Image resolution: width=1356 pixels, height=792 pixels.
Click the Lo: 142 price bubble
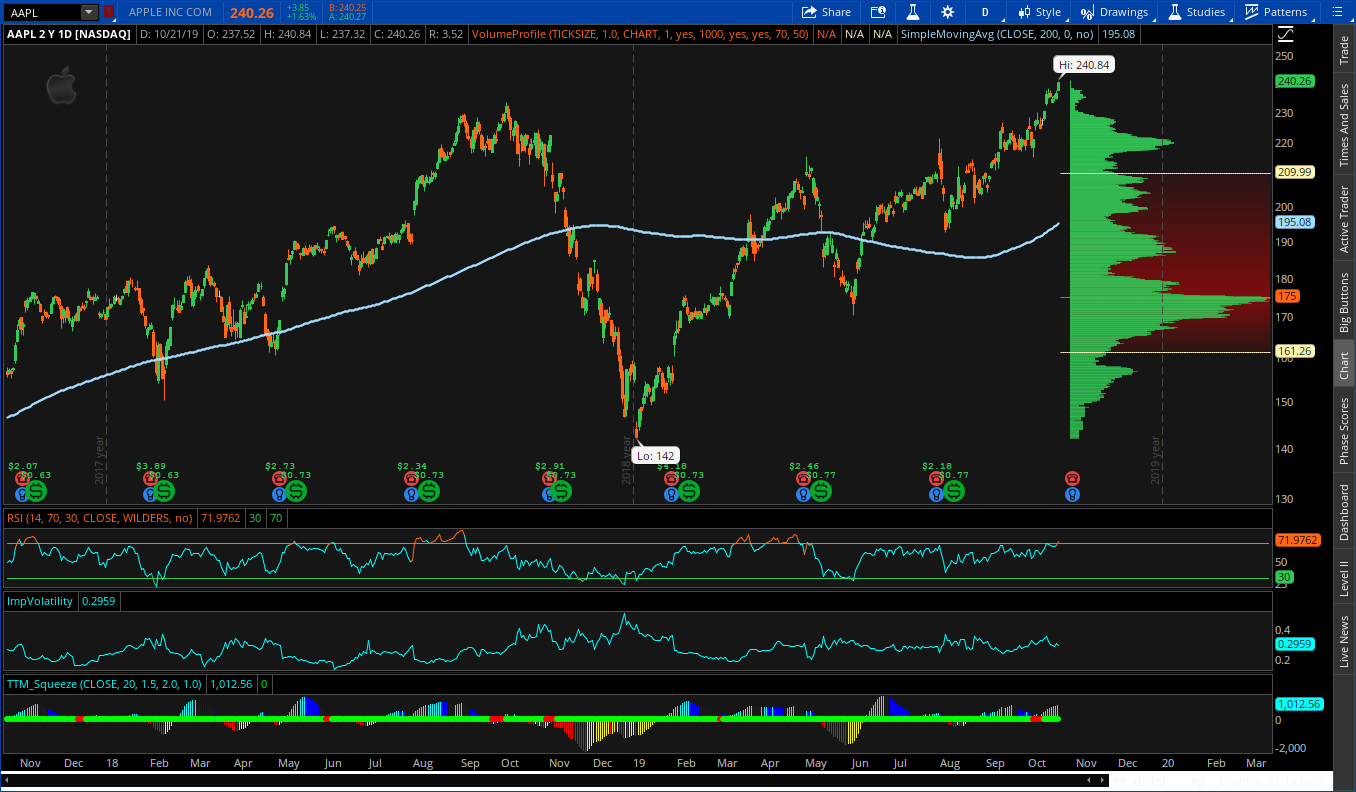tap(656, 456)
